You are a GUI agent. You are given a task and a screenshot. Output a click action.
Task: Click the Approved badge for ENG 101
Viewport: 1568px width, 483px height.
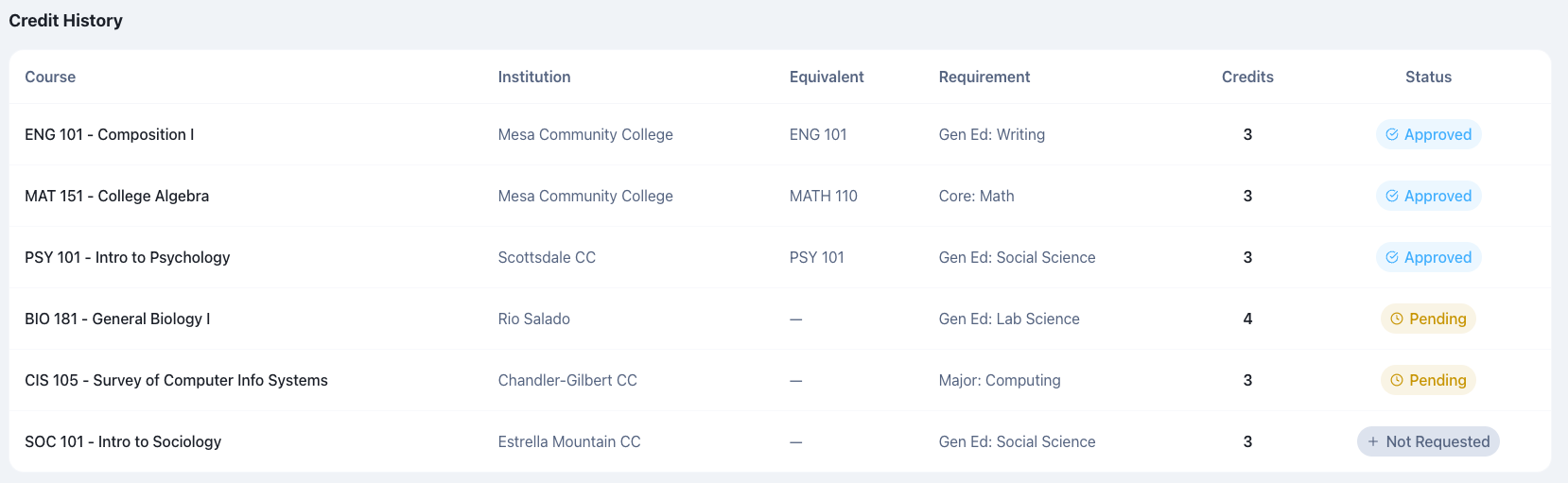[1428, 134]
